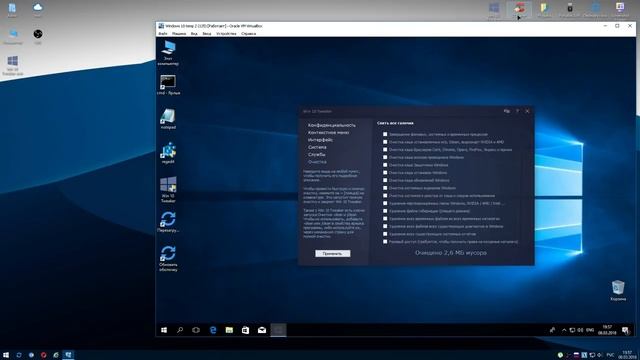Open the Устройства menu in VirtualBox

[226, 33]
